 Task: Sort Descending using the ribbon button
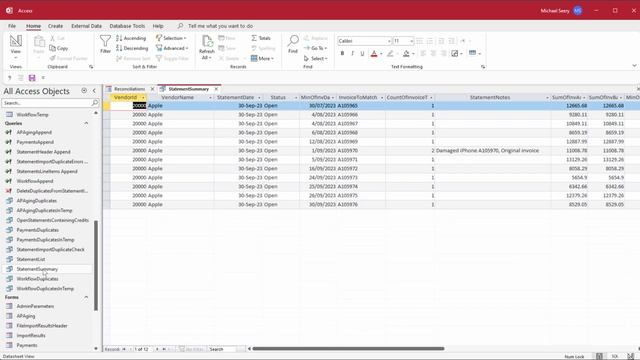pos(132,48)
